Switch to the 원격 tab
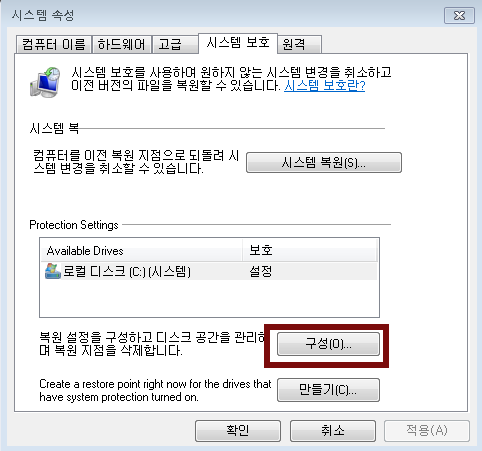 pyautogui.click(x=299, y=44)
